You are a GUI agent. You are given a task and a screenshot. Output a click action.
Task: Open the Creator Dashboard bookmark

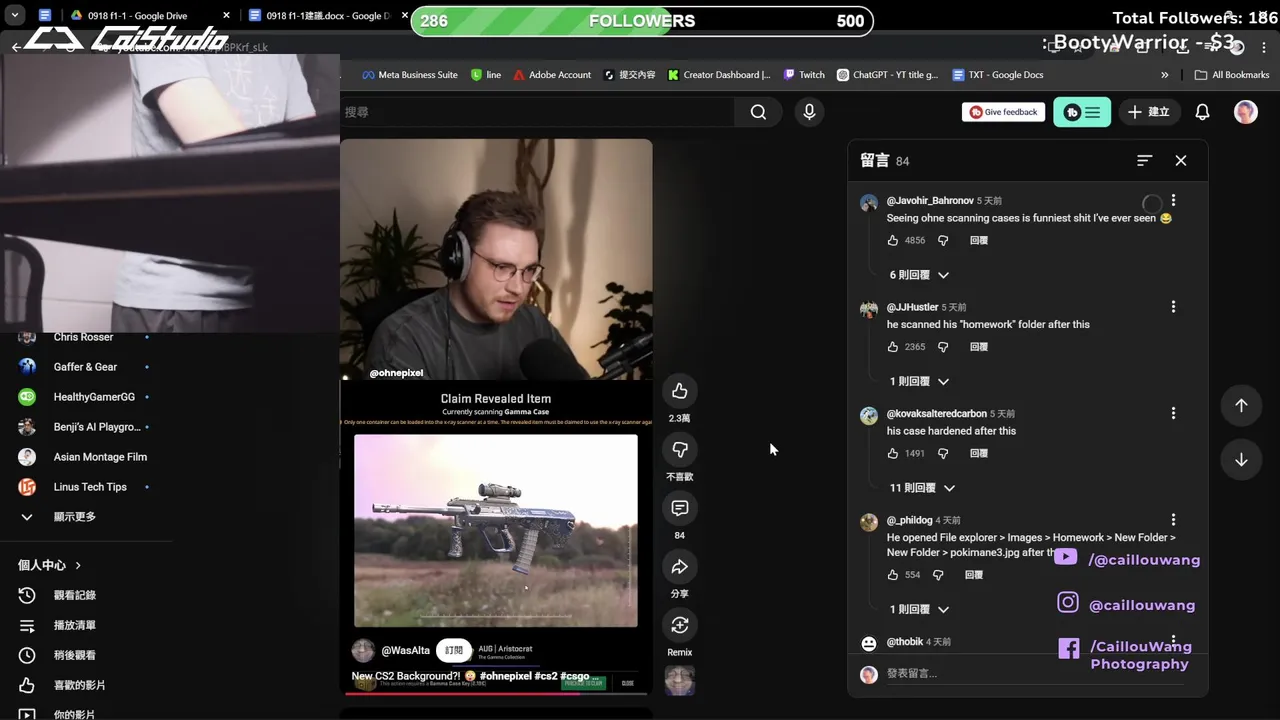pos(719,75)
